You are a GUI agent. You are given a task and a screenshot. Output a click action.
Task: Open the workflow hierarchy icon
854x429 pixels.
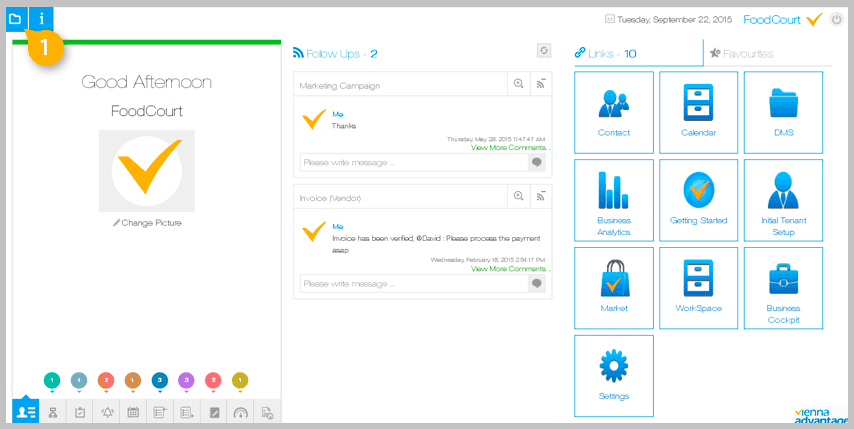click(x=53, y=412)
